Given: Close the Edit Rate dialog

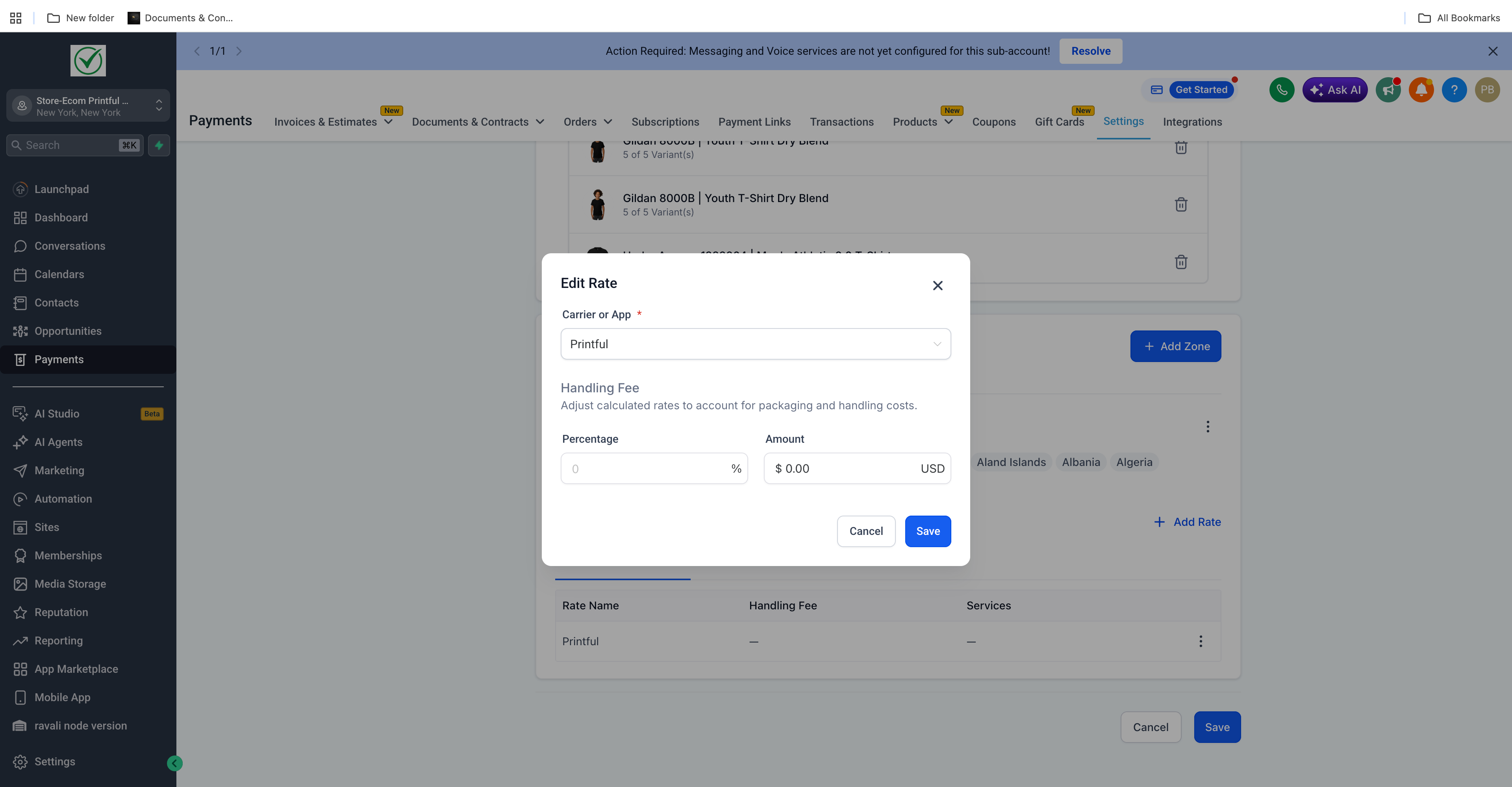Looking at the screenshot, I should [x=938, y=286].
